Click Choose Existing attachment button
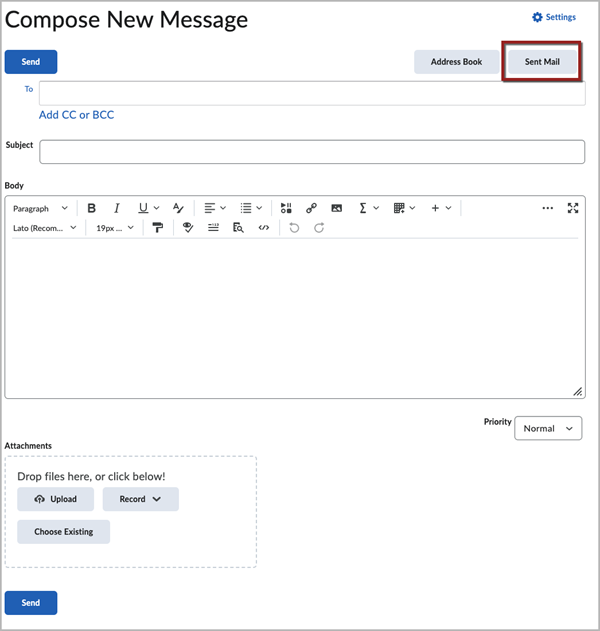The height and width of the screenshot is (631, 600). click(64, 532)
